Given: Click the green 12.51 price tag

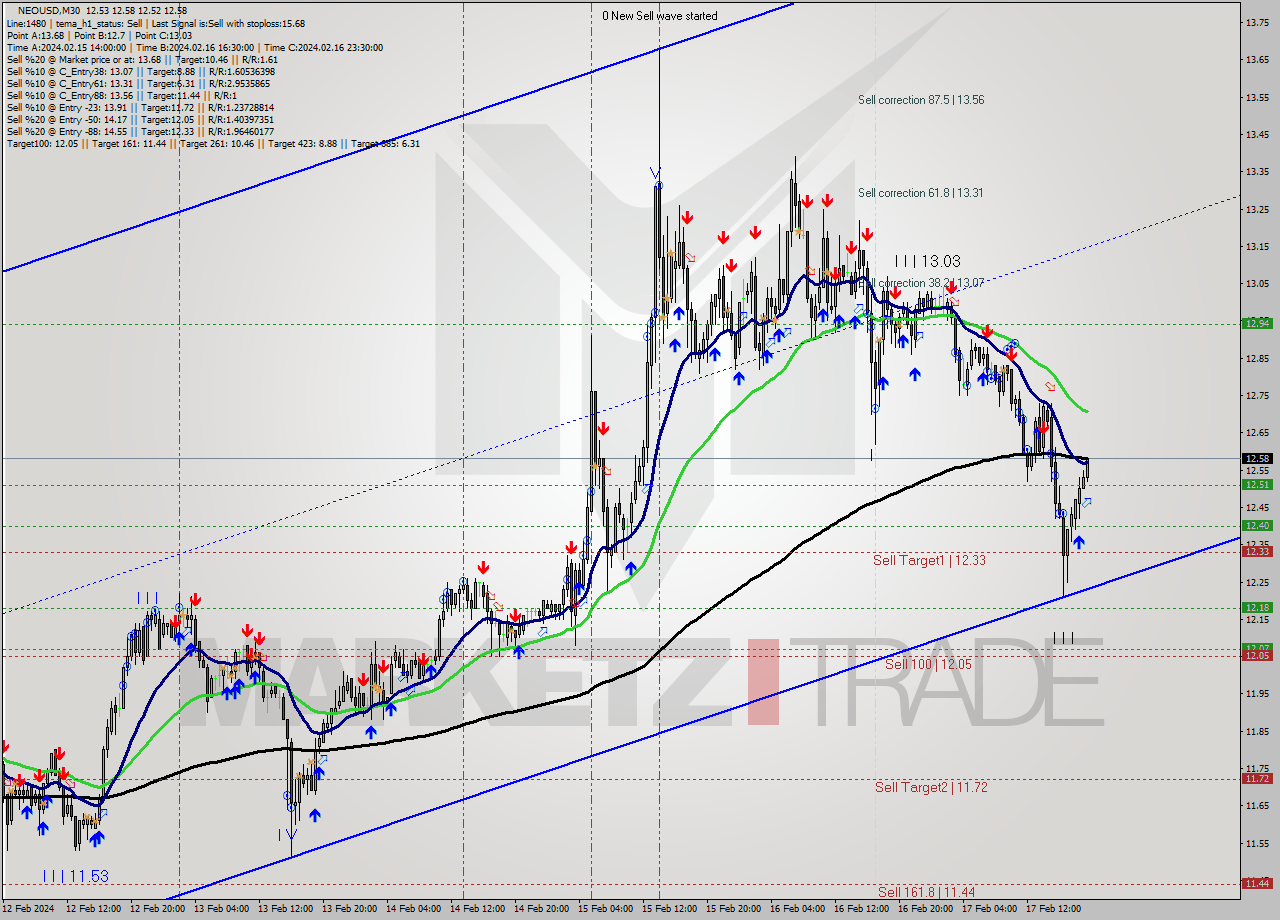Looking at the screenshot, I should 1257,484.
